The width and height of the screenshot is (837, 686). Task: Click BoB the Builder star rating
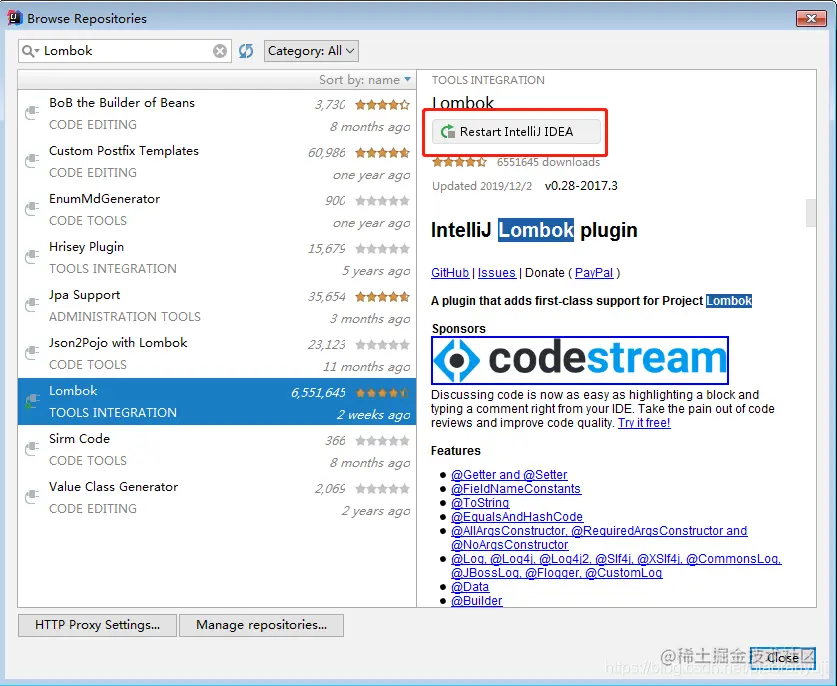(x=383, y=105)
